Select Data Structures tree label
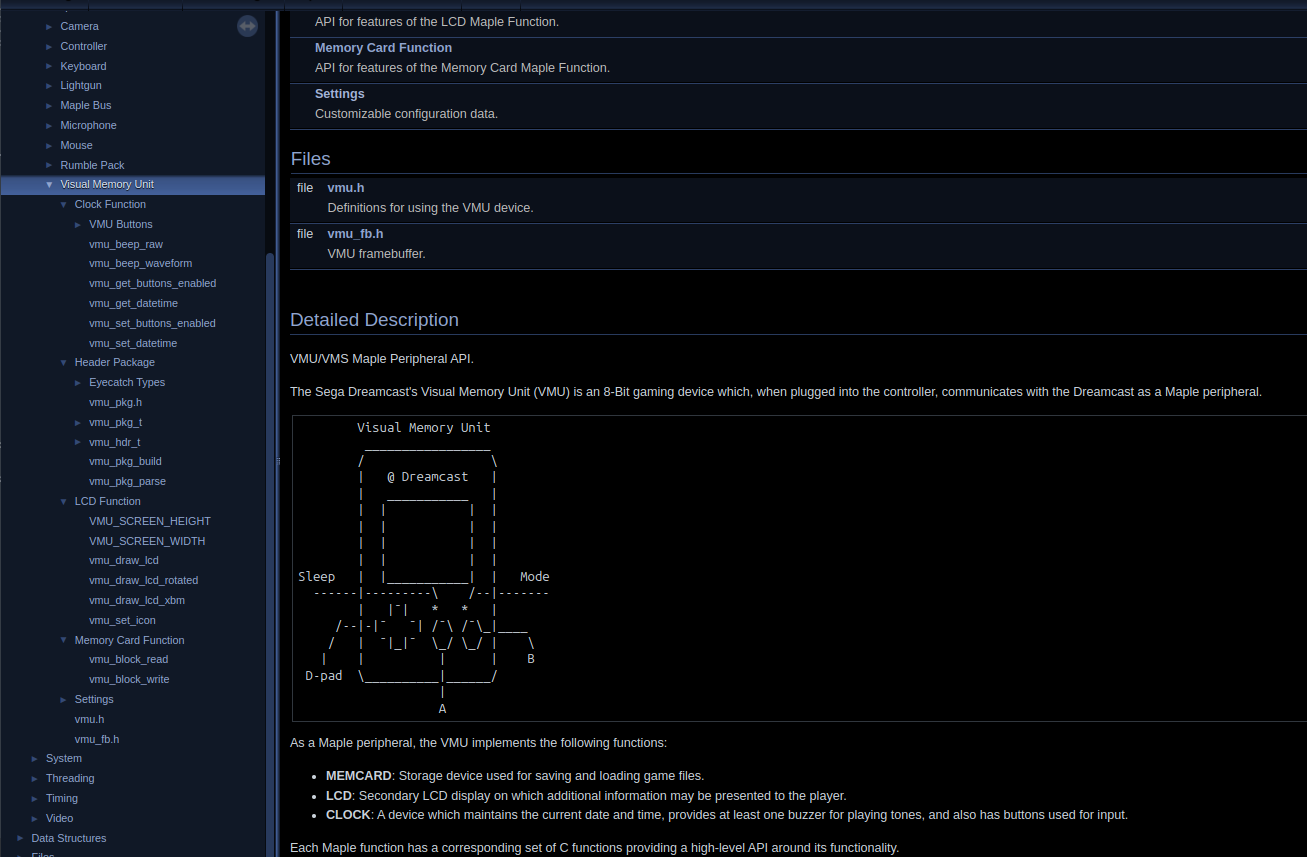 (x=69, y=838)
